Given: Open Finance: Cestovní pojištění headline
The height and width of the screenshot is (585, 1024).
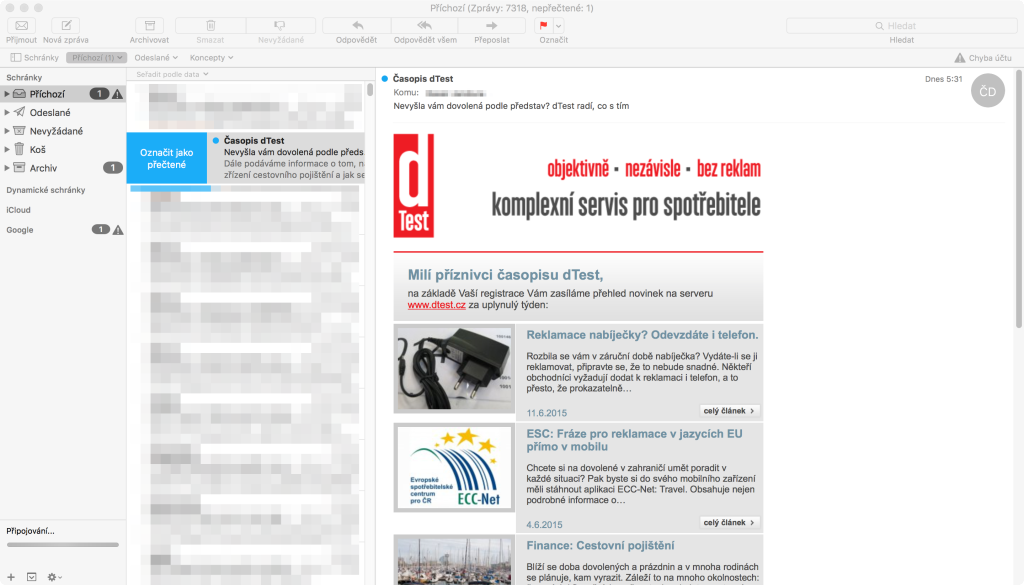Looking at the screenshot, I should [600, 545].
